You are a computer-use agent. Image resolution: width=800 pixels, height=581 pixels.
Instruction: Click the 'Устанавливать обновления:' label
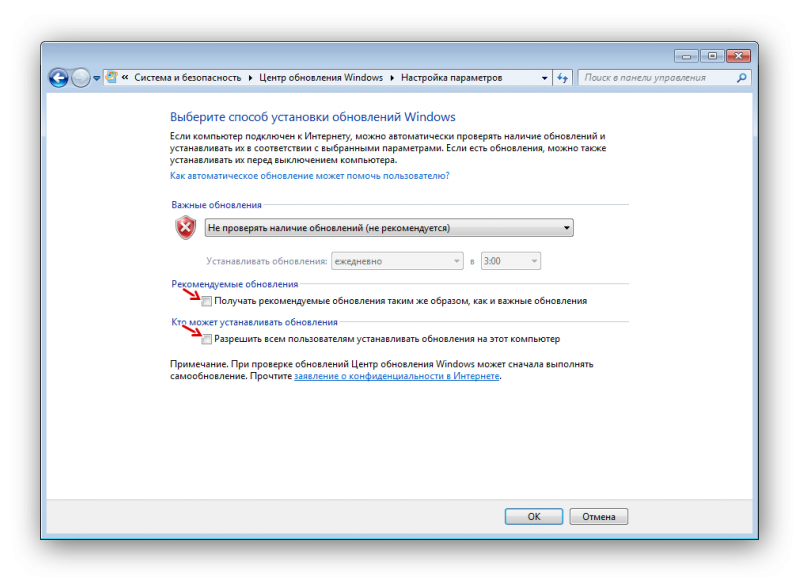267,261
